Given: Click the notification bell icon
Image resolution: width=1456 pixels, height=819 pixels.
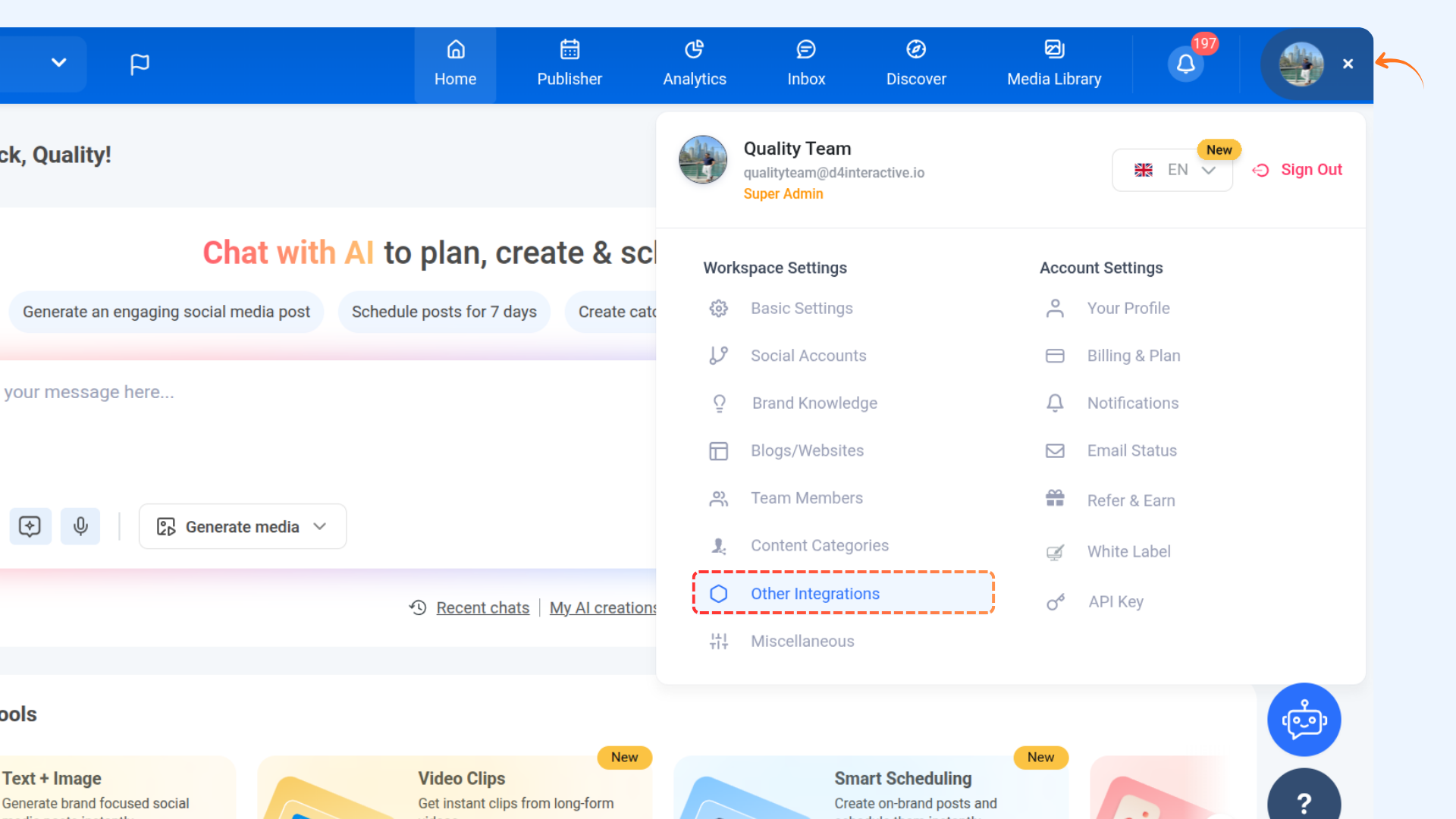Looking at the screenshot, I should (1185, 64).
